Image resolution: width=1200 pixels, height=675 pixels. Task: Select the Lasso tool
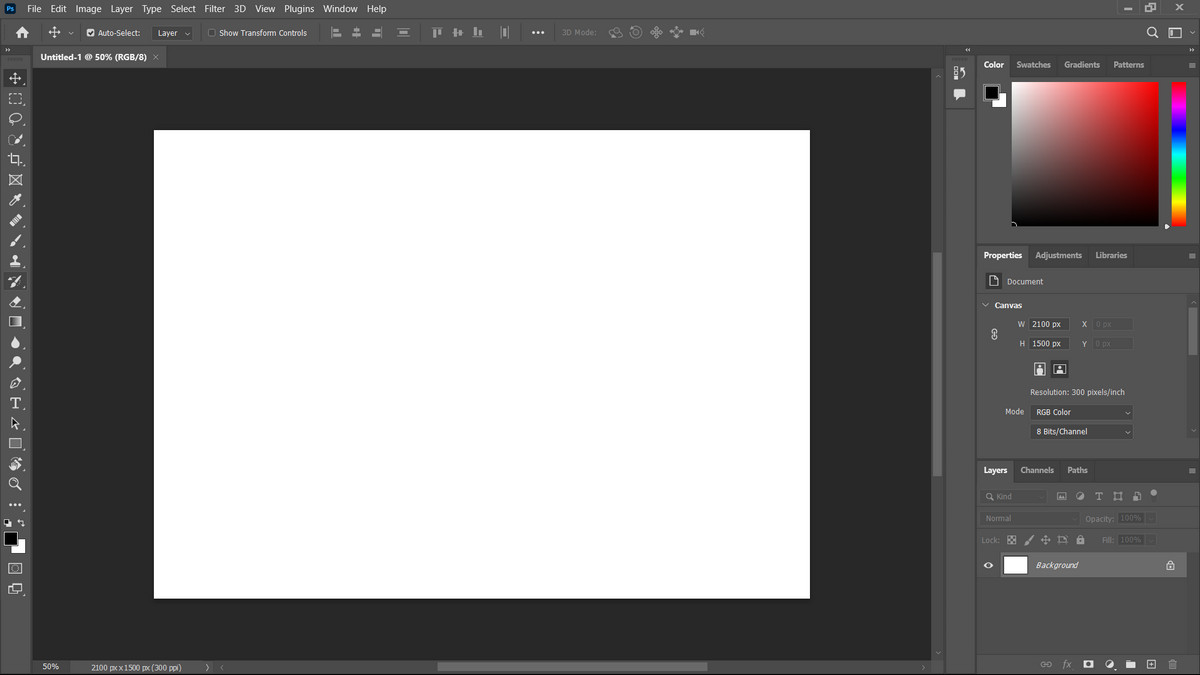pos(15,119)
